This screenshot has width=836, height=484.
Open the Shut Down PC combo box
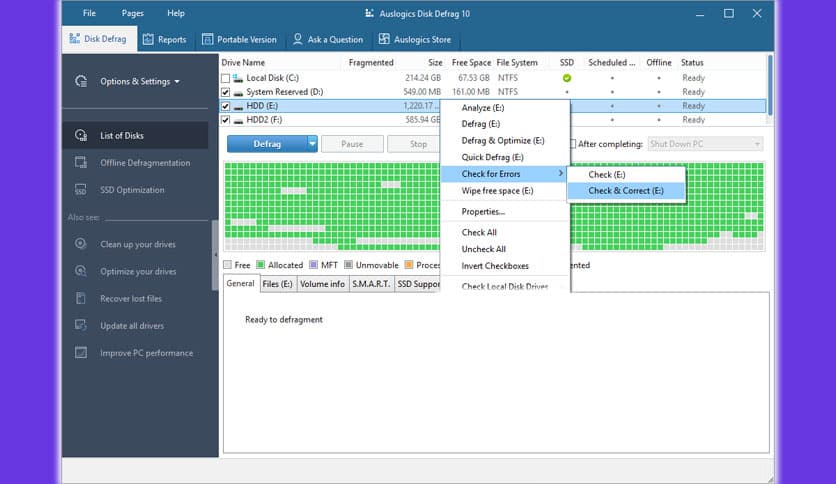705,143
